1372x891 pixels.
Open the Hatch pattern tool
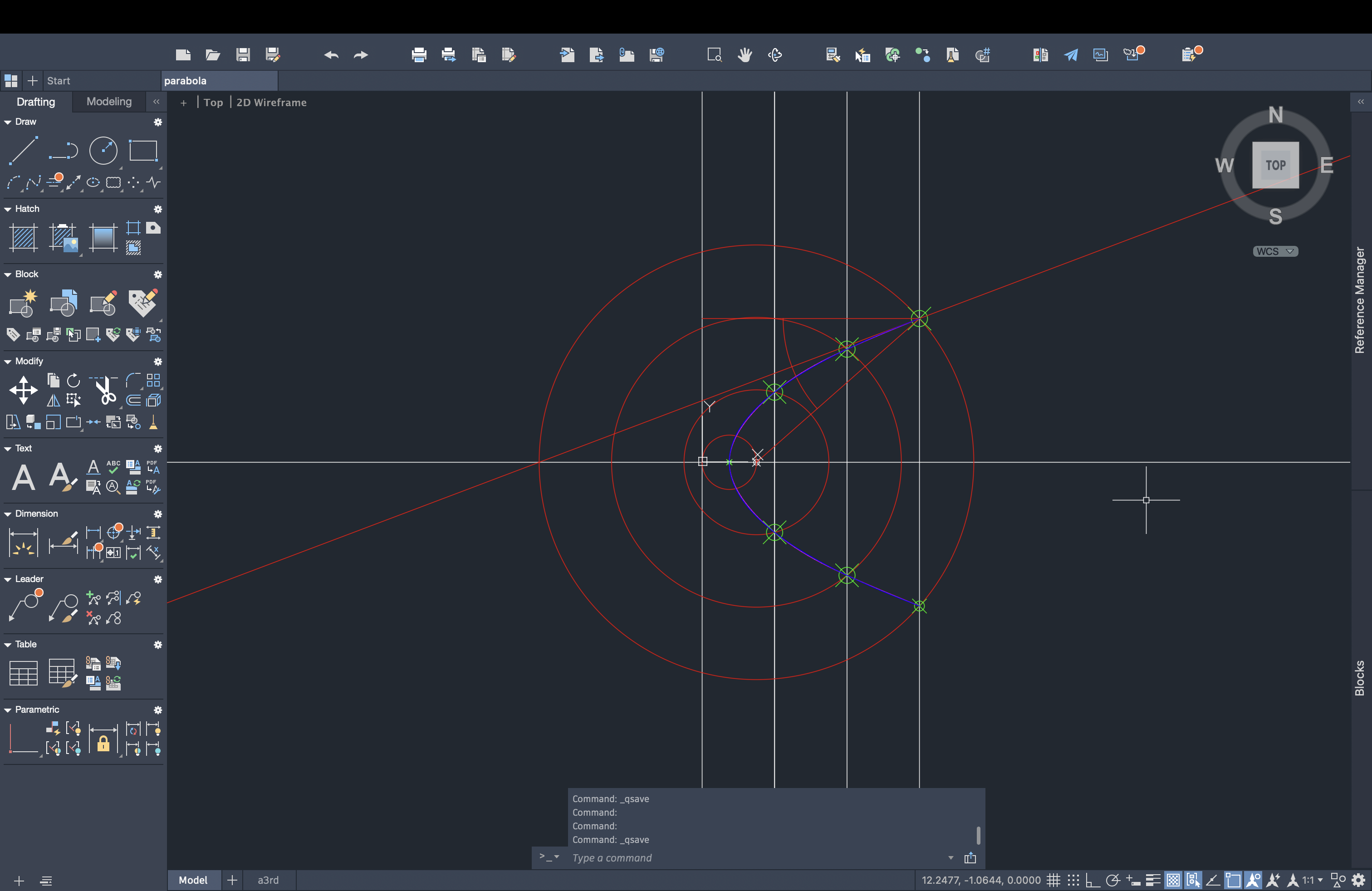pyautogui.click(x=23, y=237)
